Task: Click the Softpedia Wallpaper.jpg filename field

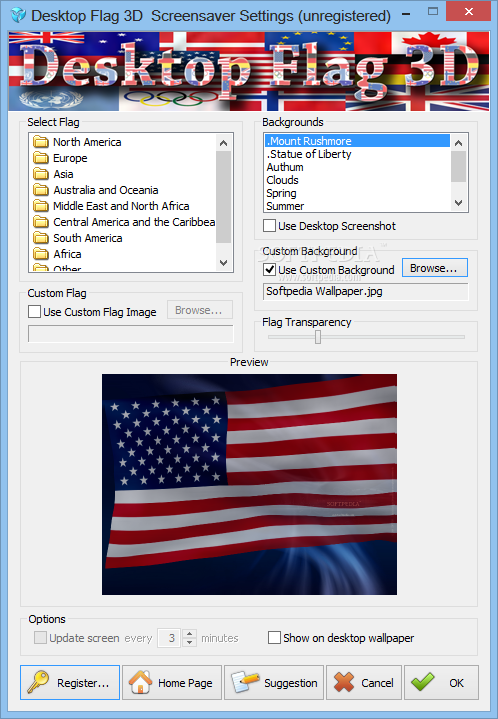Action: (365, 291)
